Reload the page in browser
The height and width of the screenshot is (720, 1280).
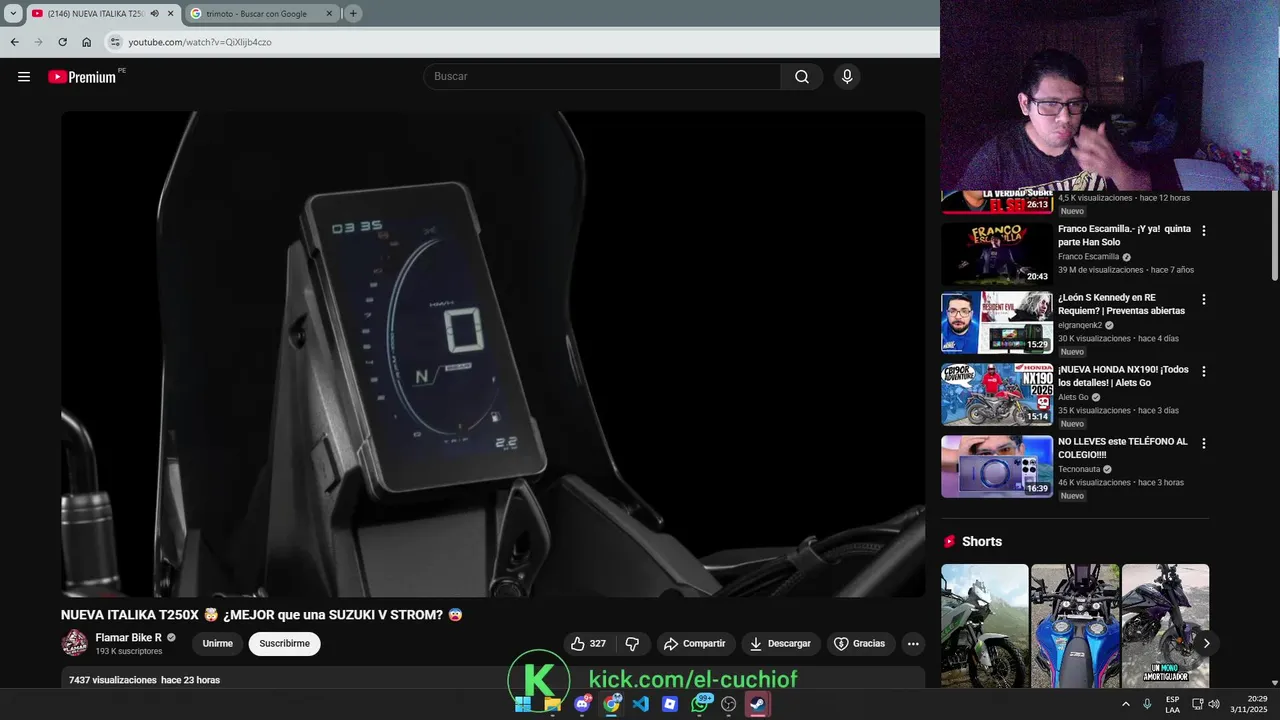pyautogui.click(x=62, y=42)
